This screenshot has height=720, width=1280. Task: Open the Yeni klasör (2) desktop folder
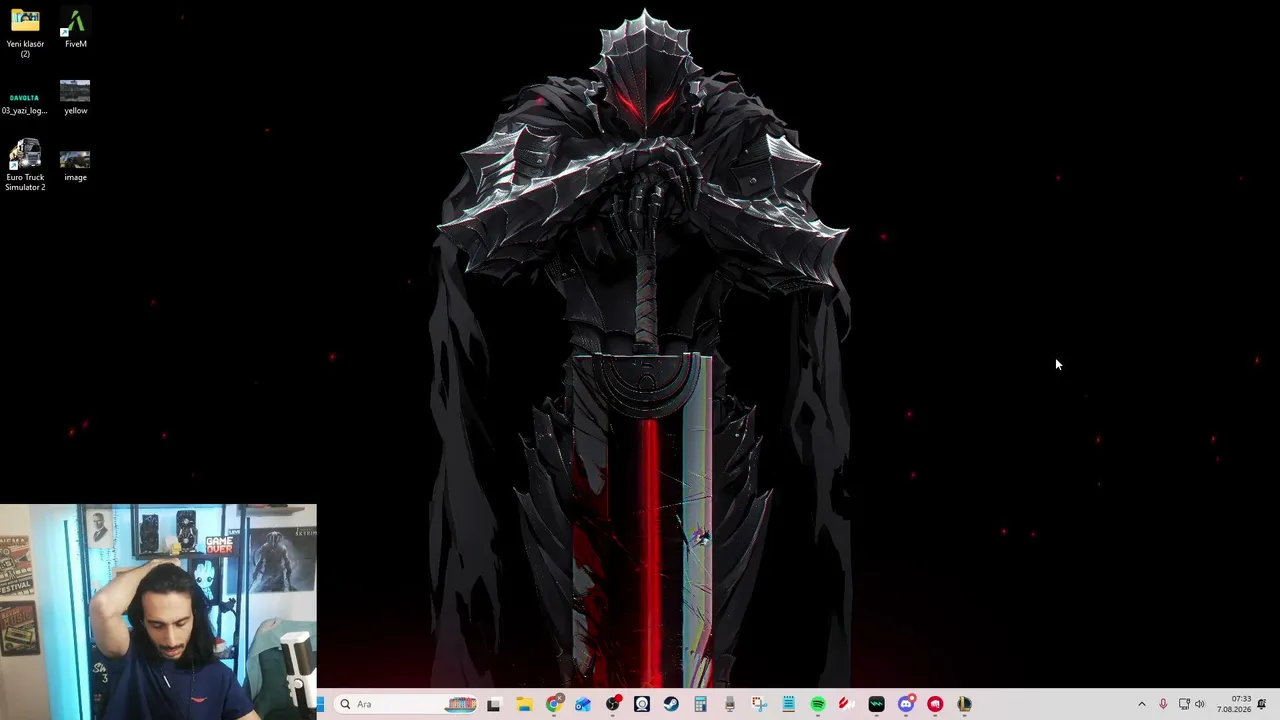(25, 33)
